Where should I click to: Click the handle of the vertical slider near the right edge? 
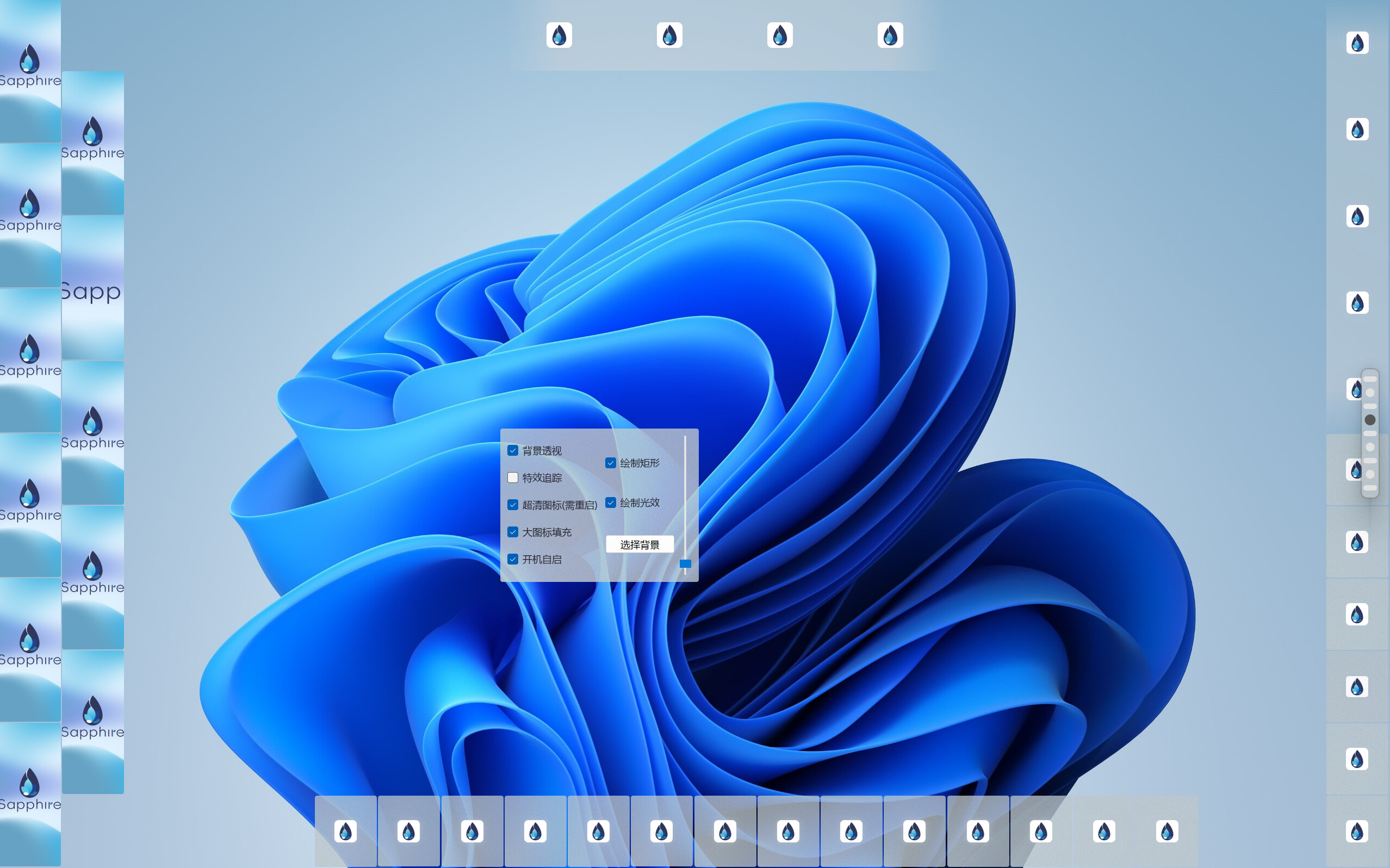[x=1371, y=420]
